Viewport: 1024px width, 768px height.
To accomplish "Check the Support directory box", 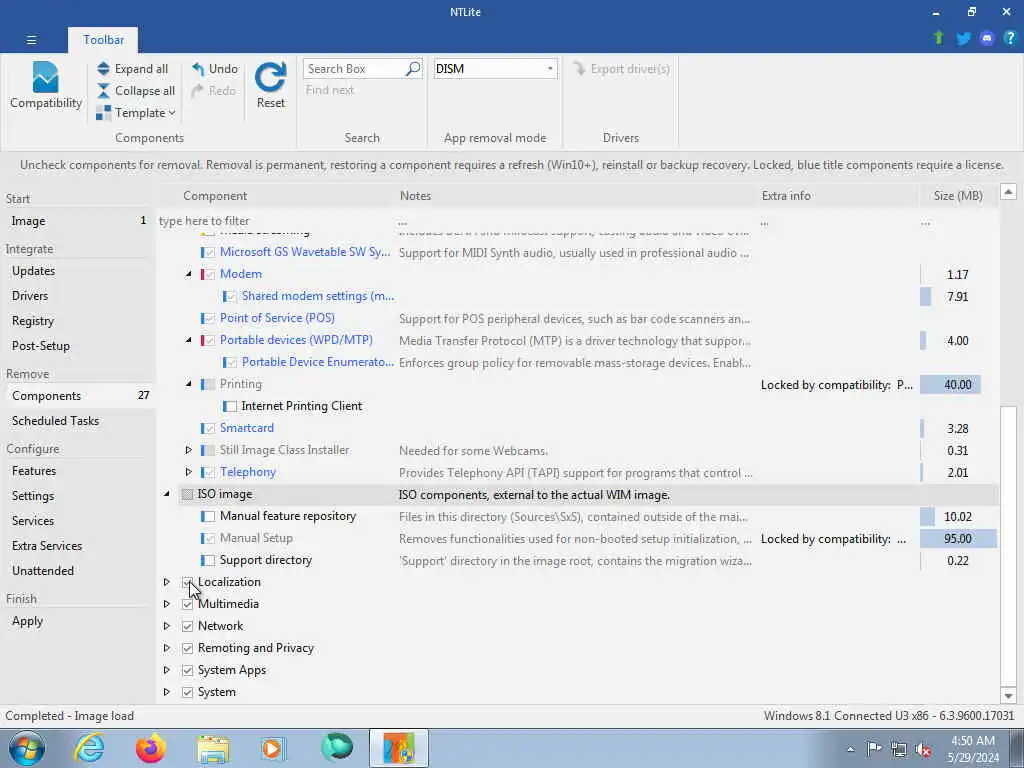I will click(209, 560).
